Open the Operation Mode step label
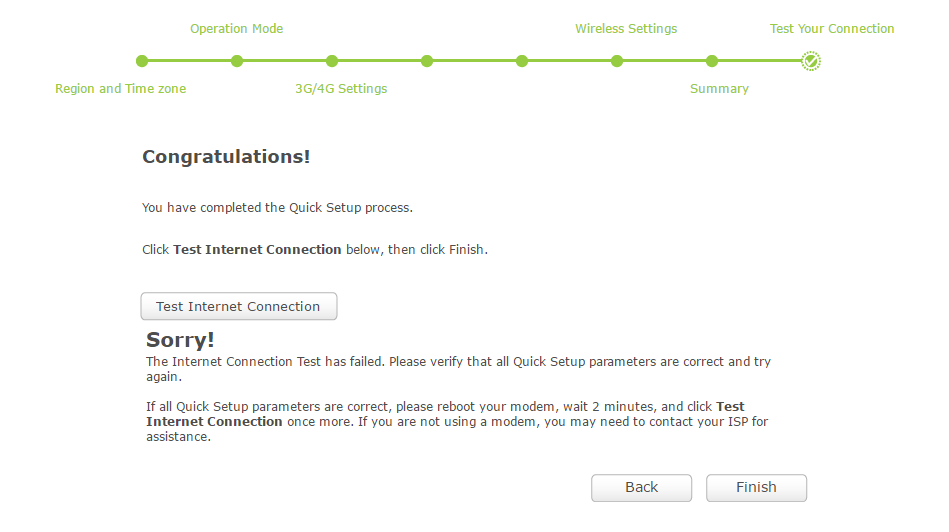This screenshot has width=949, height=532. pyautogui.click(x=237, y=29)
